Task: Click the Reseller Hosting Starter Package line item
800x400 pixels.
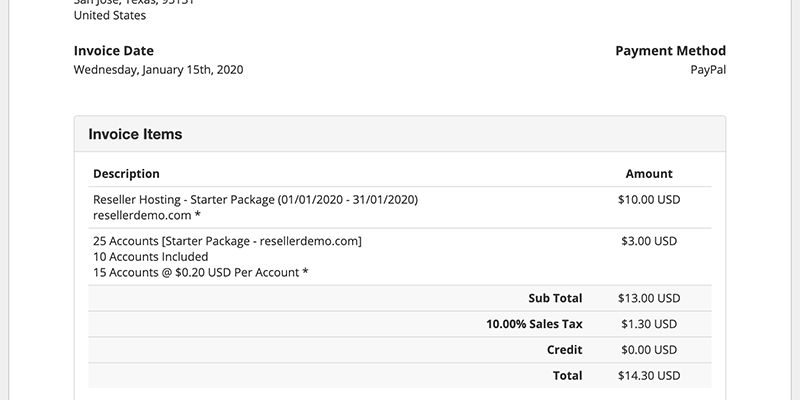Action: coord(255,199)
